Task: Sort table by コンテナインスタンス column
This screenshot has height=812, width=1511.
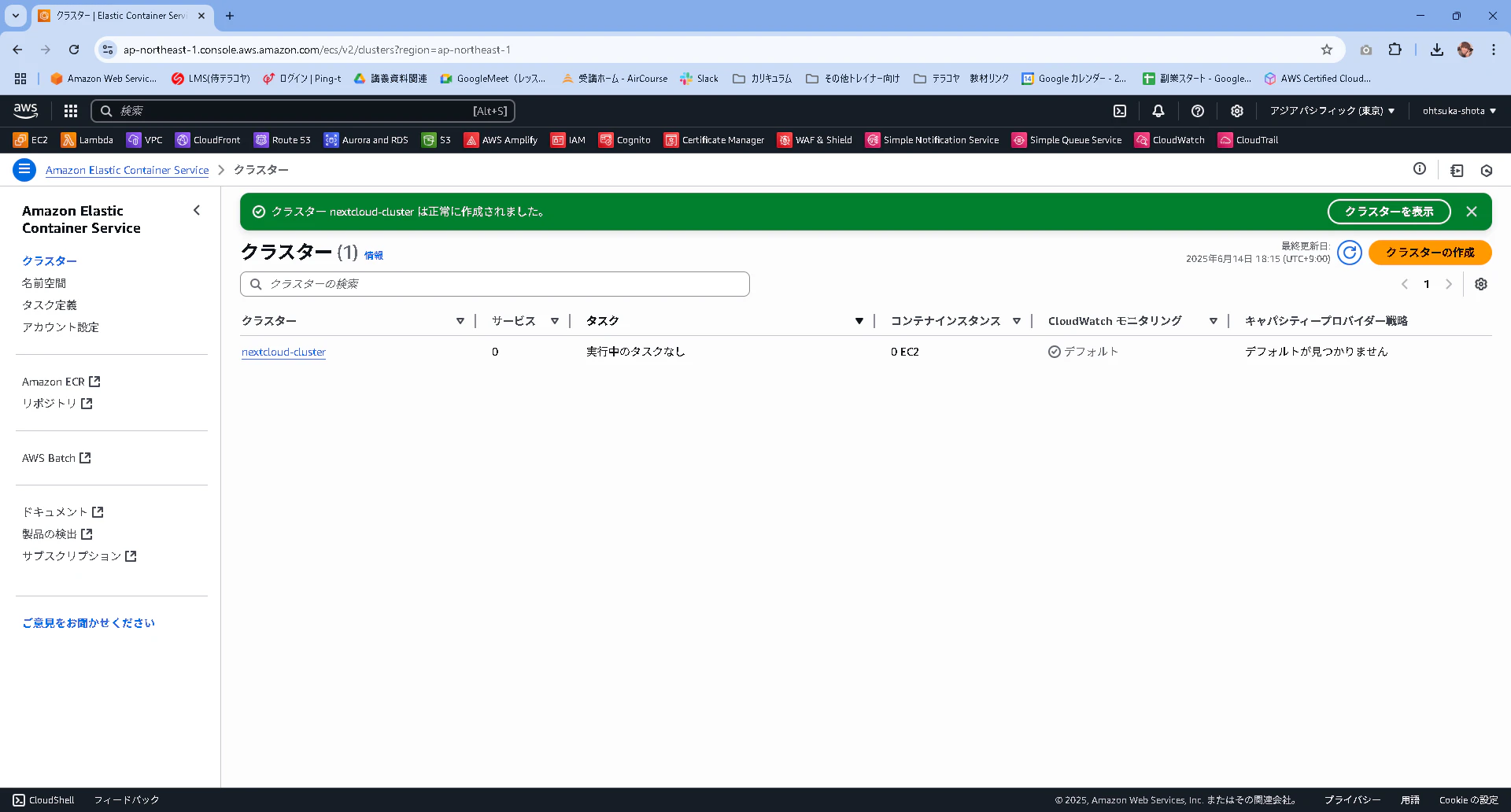Action: (1017, 321)
